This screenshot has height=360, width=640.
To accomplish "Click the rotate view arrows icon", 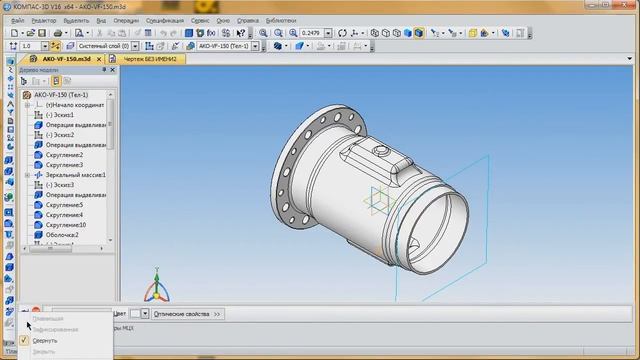I will (342, 33).
